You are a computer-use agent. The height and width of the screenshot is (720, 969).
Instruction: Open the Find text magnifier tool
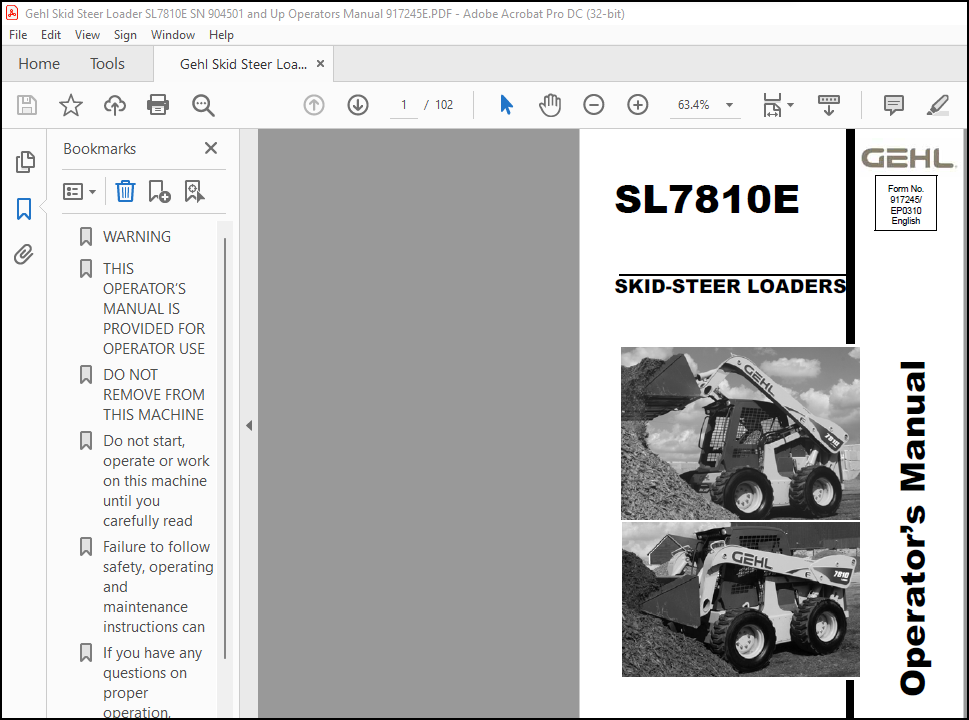(203, 105)
